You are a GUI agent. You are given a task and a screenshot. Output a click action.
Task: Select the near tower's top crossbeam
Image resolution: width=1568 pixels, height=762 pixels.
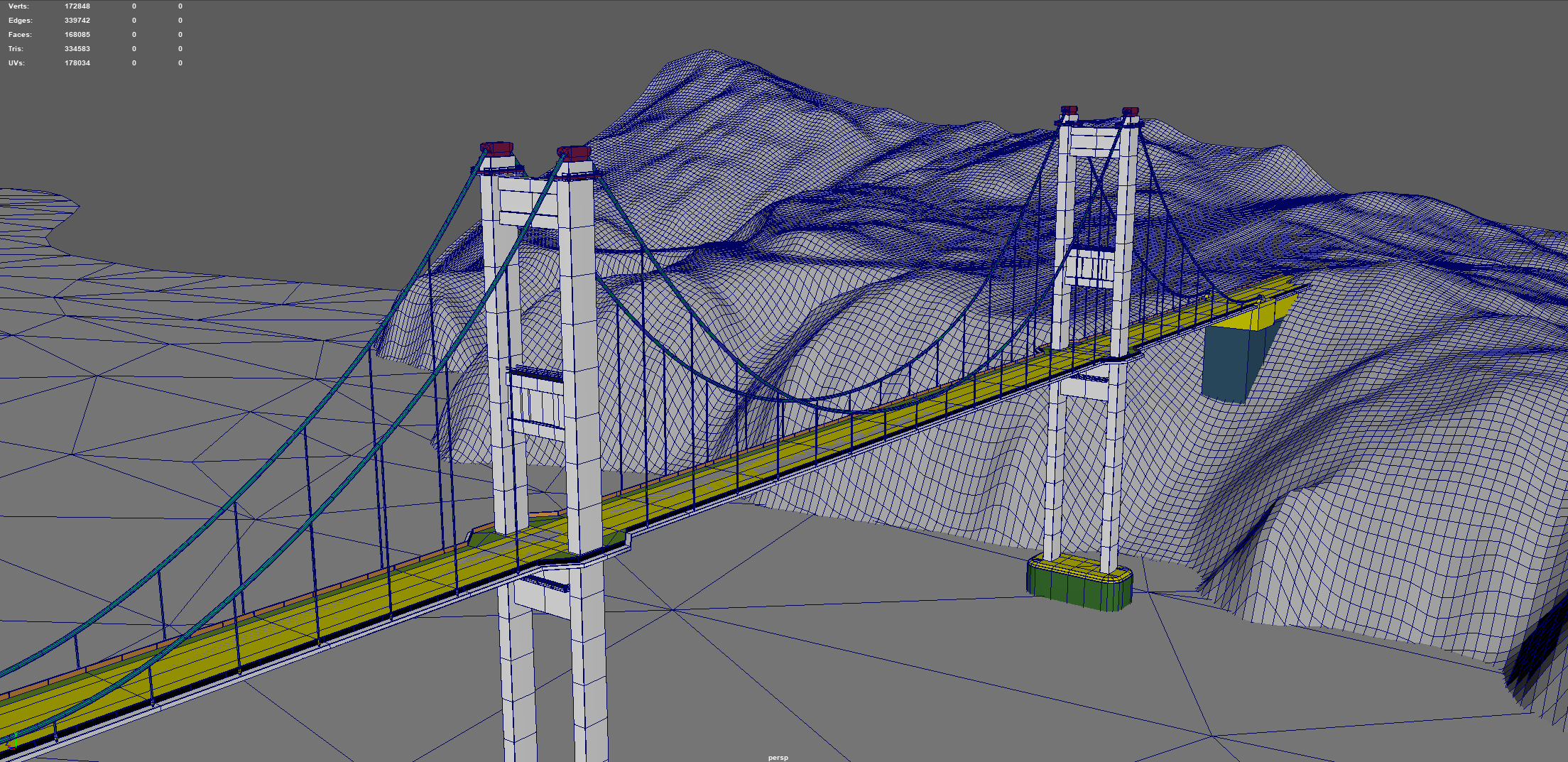(529, 202)
